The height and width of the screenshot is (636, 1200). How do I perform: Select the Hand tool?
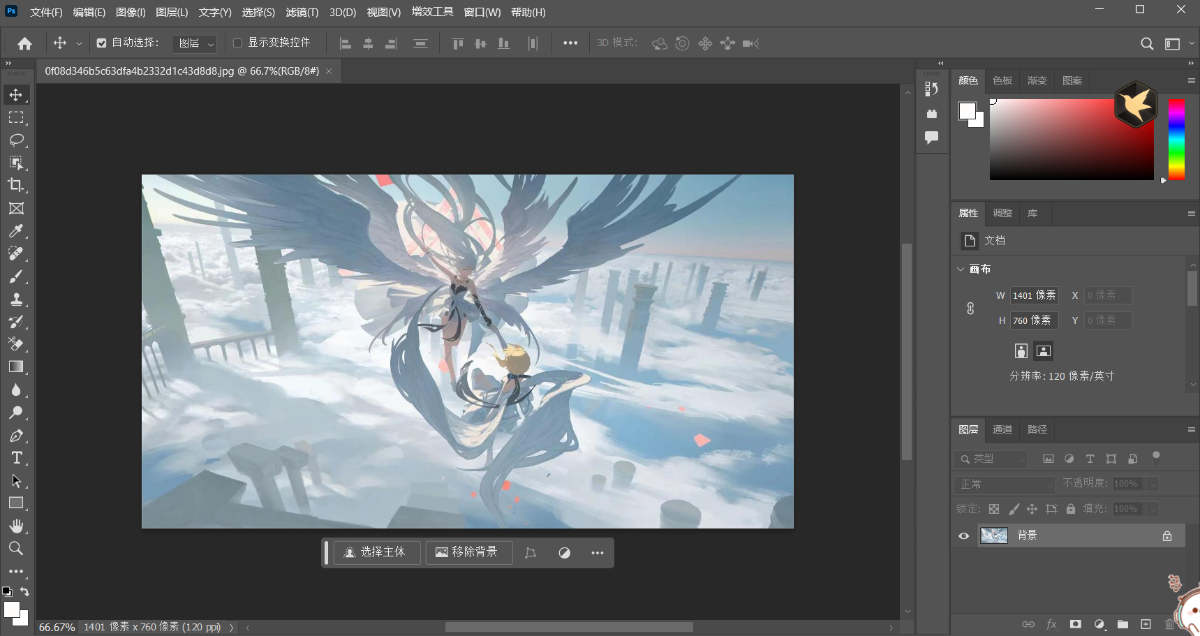16,526
